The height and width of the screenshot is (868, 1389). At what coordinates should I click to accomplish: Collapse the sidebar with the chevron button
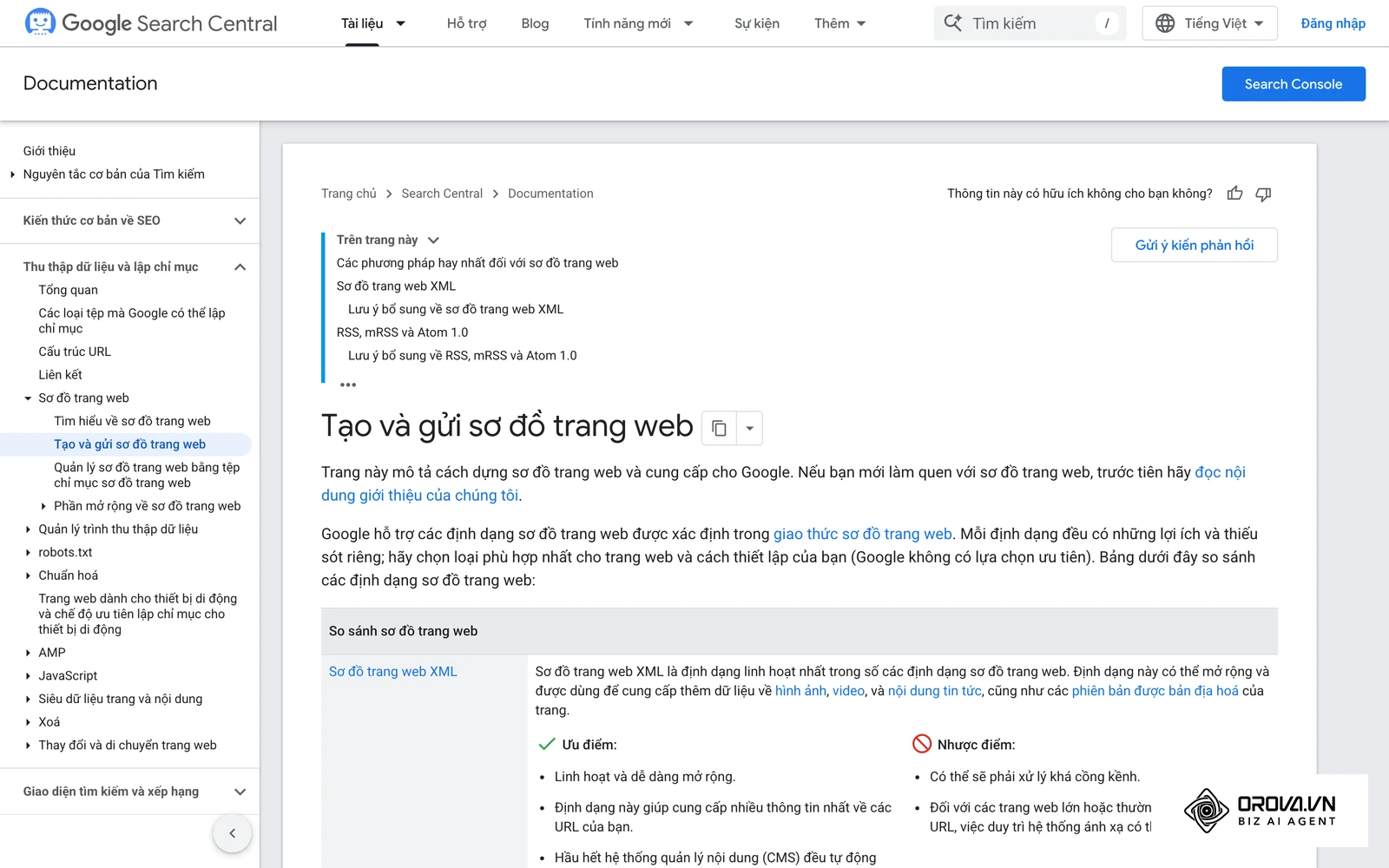pos(232,833)
